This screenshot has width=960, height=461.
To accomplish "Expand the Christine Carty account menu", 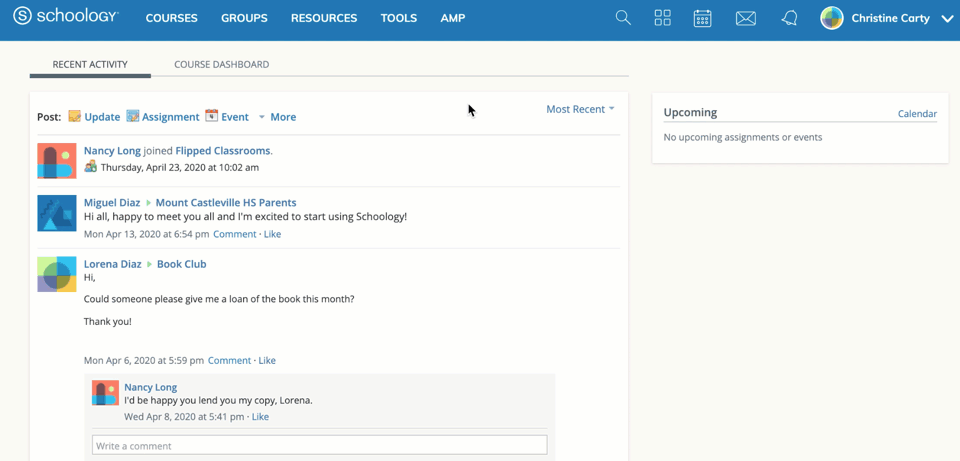I will tap(946, 18).
